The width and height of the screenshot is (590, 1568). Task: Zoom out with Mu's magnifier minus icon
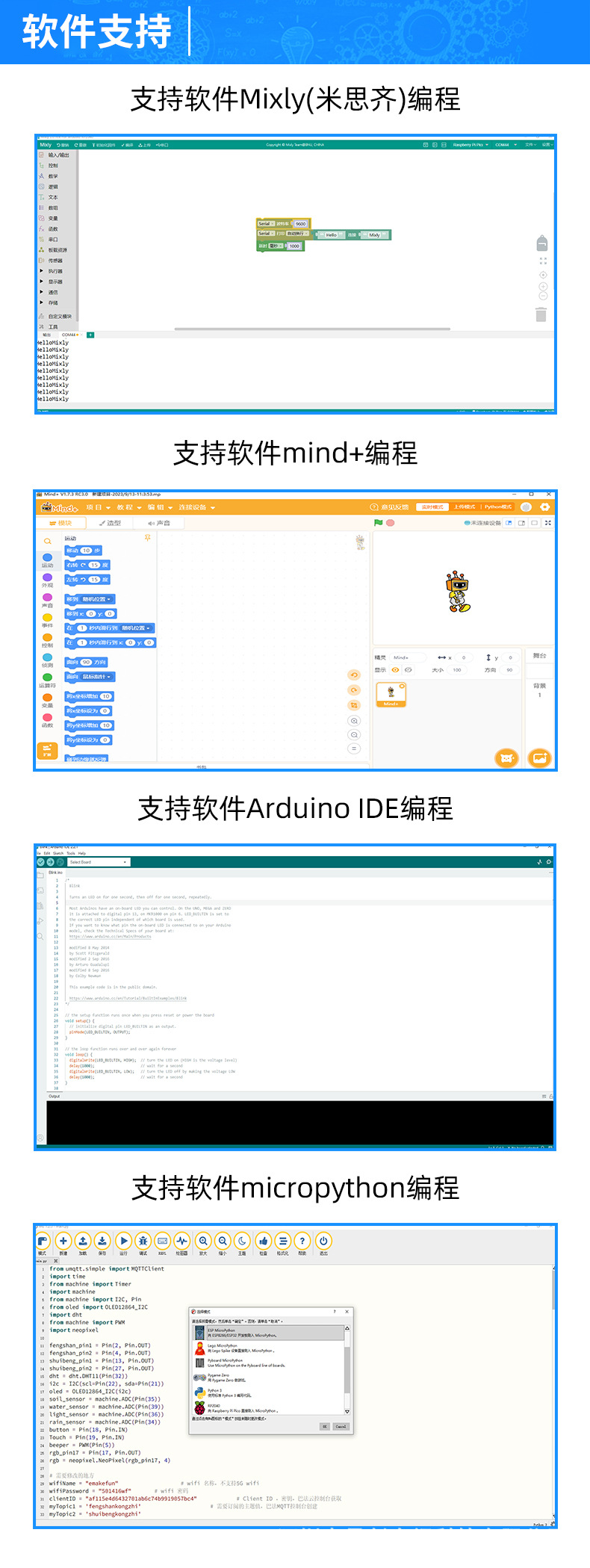tap(223, 1241)
